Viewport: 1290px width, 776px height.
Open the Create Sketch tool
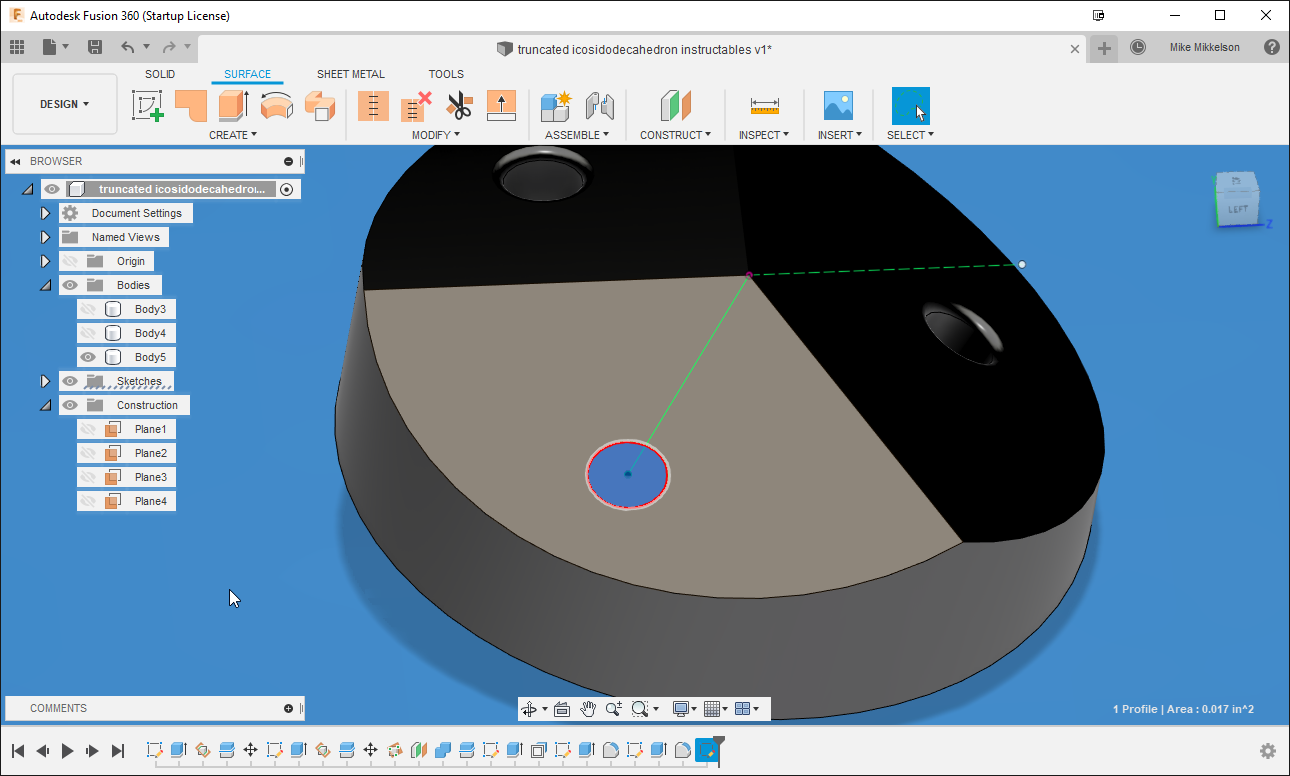point(148,105)
